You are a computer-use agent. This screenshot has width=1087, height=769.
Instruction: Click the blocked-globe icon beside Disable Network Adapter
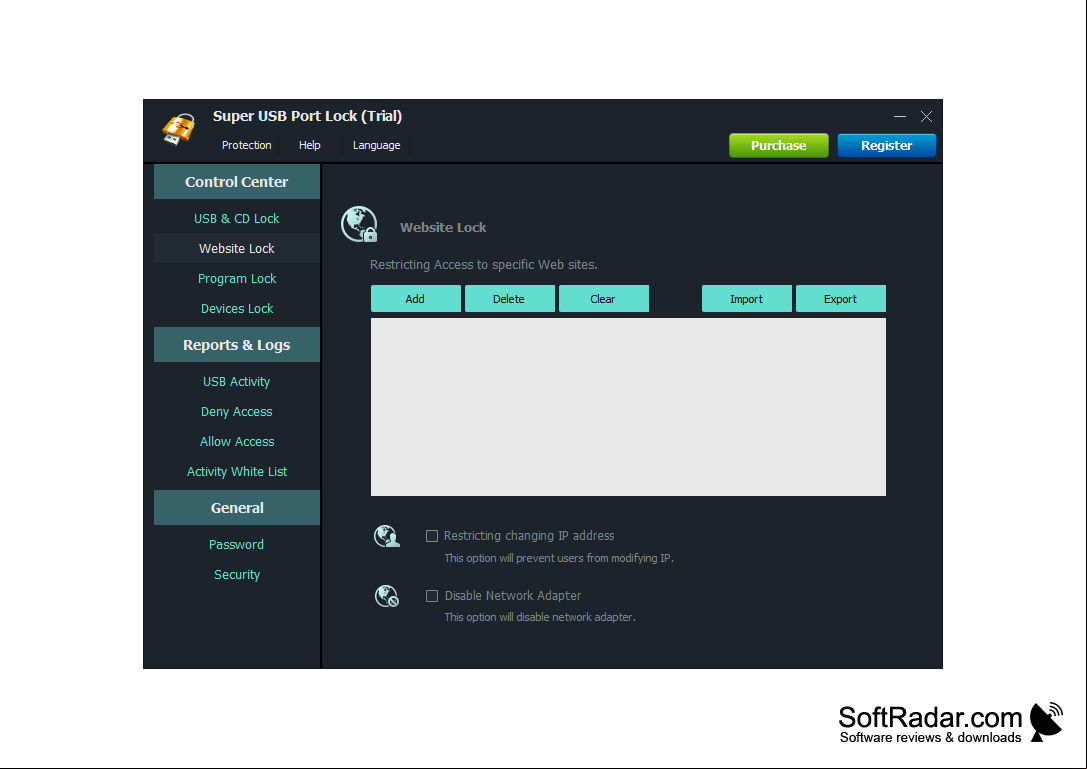387,596
